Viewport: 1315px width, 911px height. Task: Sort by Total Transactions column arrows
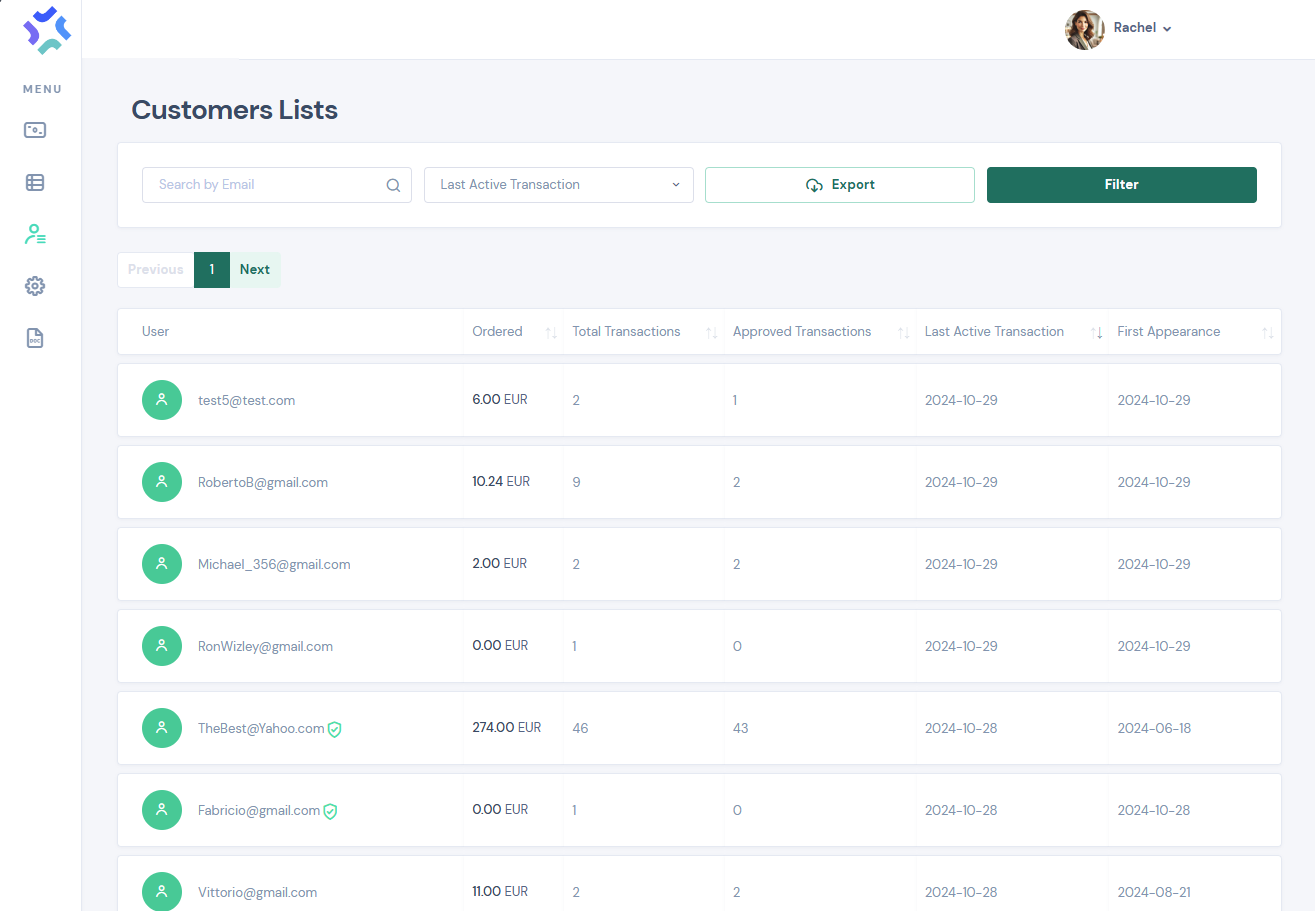(712, 332)
